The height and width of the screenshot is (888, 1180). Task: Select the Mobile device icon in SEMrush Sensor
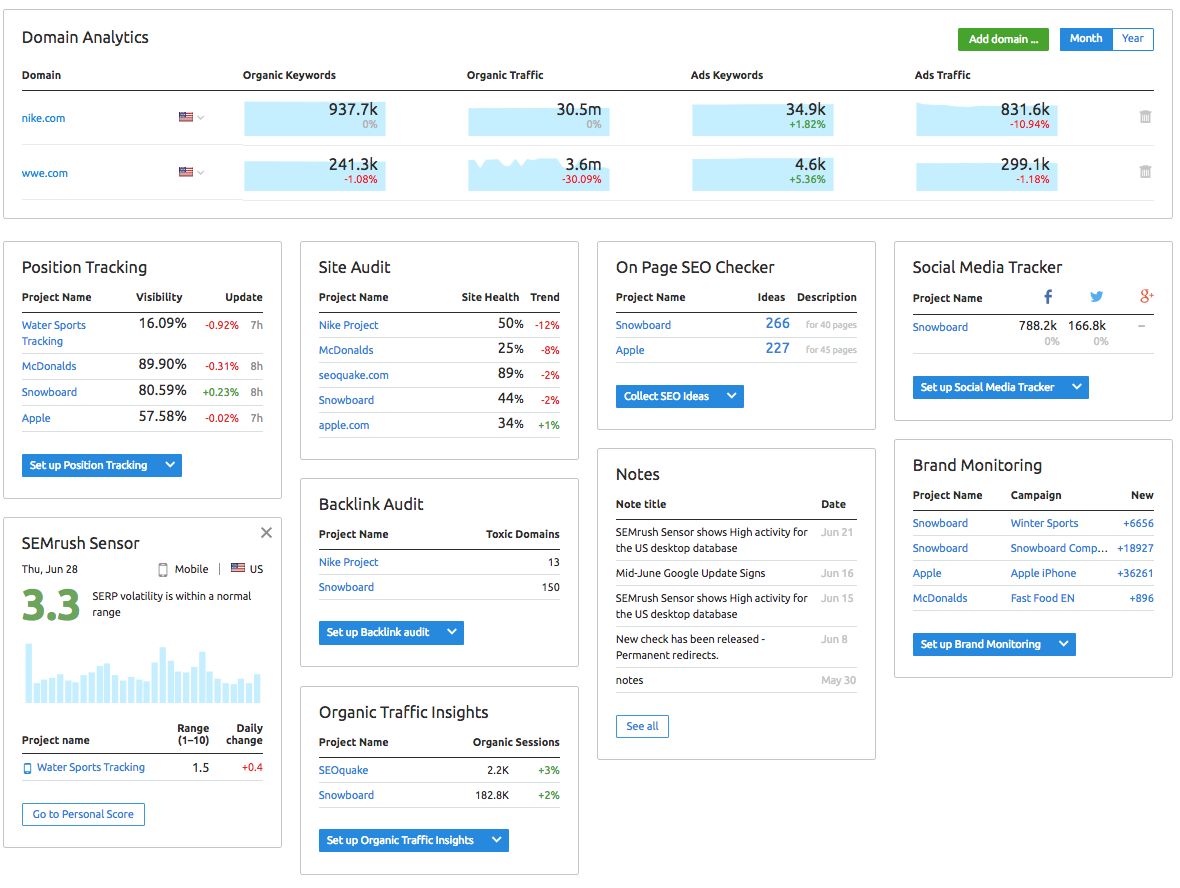point(163,569)
